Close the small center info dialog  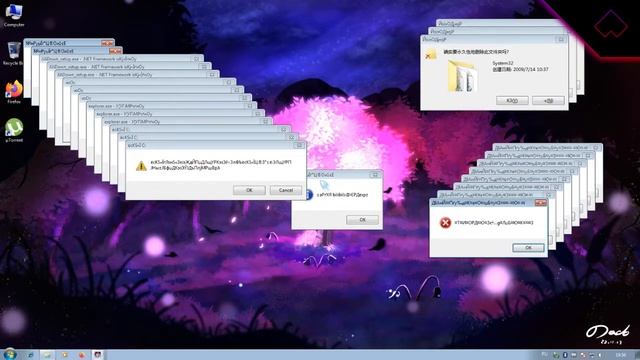(375, 175)
